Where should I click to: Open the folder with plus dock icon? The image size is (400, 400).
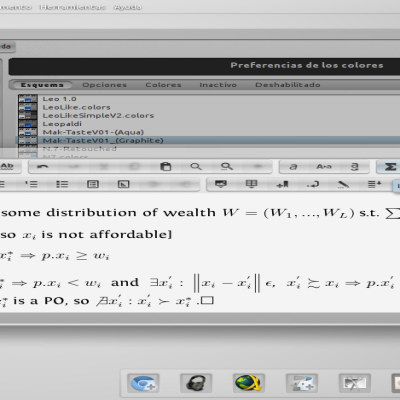point(302,383)
